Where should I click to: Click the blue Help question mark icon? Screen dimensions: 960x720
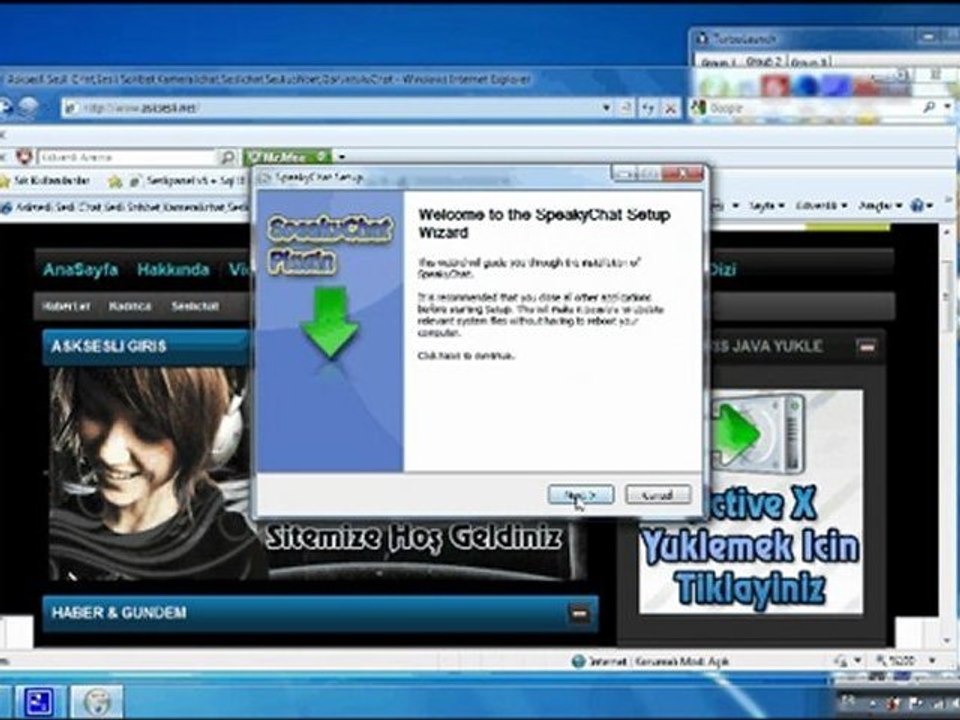(917, 206)
